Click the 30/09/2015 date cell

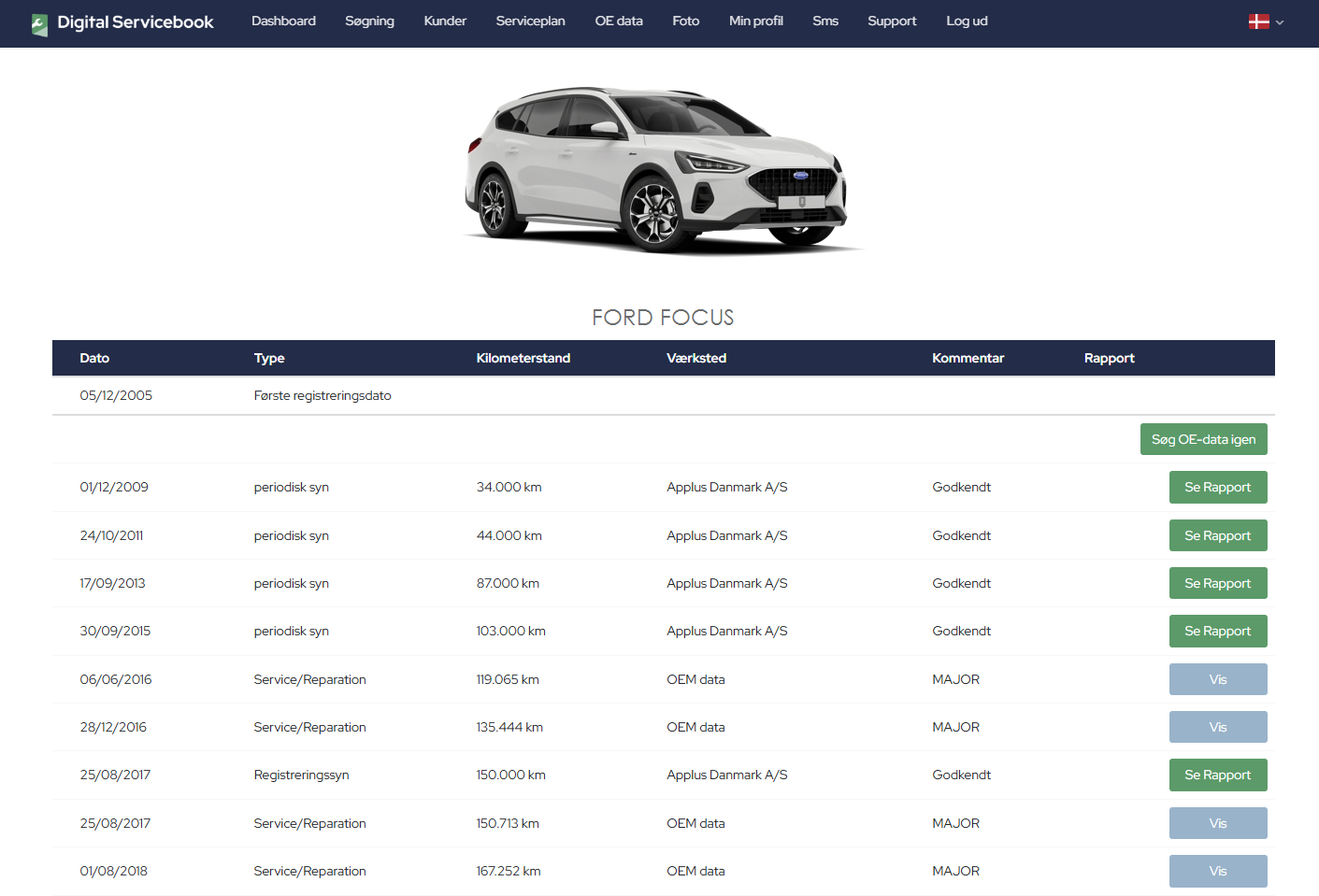(x=115, y=631)
